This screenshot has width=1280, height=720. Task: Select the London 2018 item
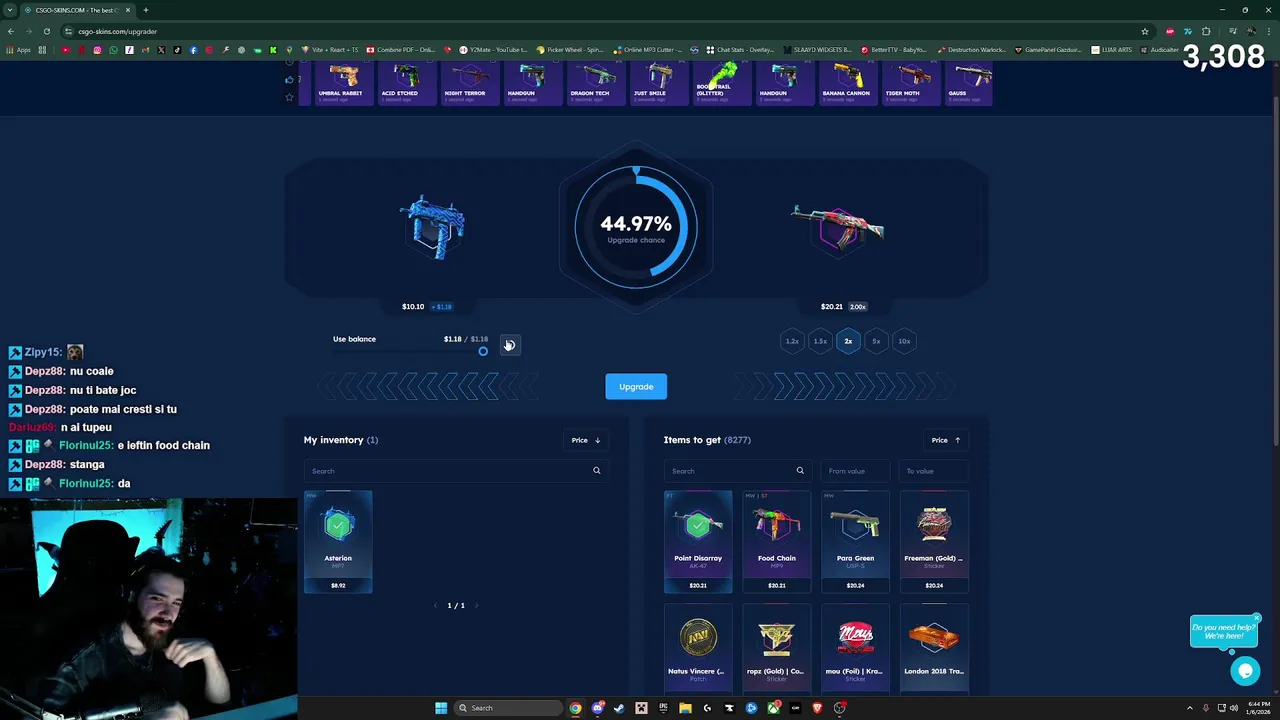pyautogui.click(x=934, y=648)
